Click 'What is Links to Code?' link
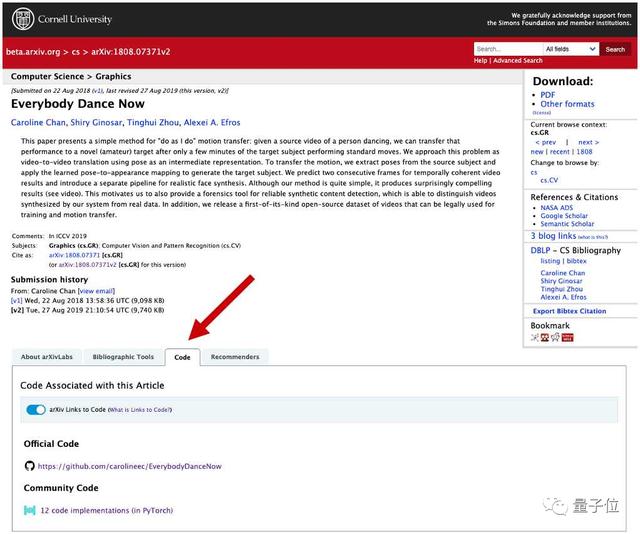This screenshot has width=640, height=534. pyautogui.click(x=140, y=410)
